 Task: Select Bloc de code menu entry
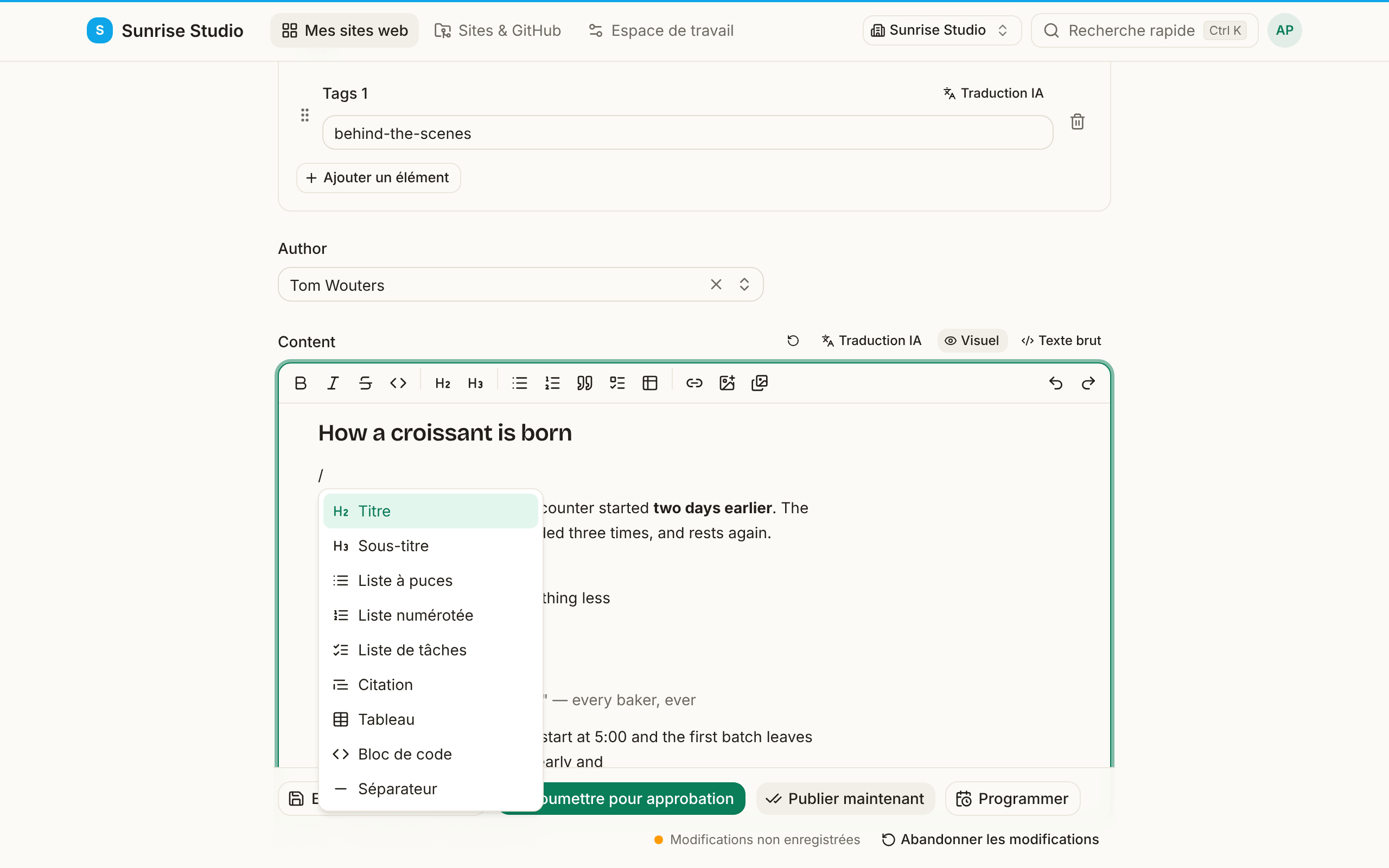[x=430, y=754]
